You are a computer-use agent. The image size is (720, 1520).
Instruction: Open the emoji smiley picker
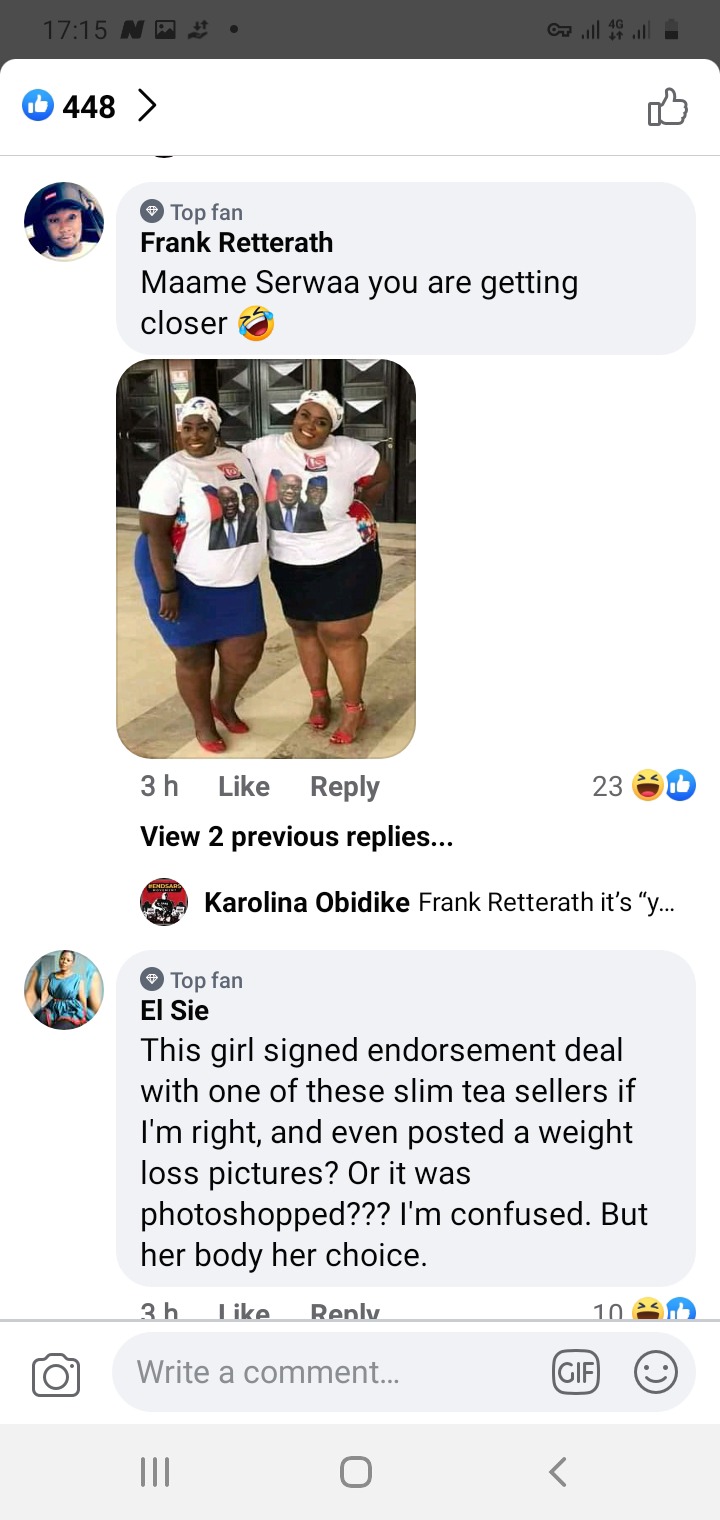coord(656,1372)
